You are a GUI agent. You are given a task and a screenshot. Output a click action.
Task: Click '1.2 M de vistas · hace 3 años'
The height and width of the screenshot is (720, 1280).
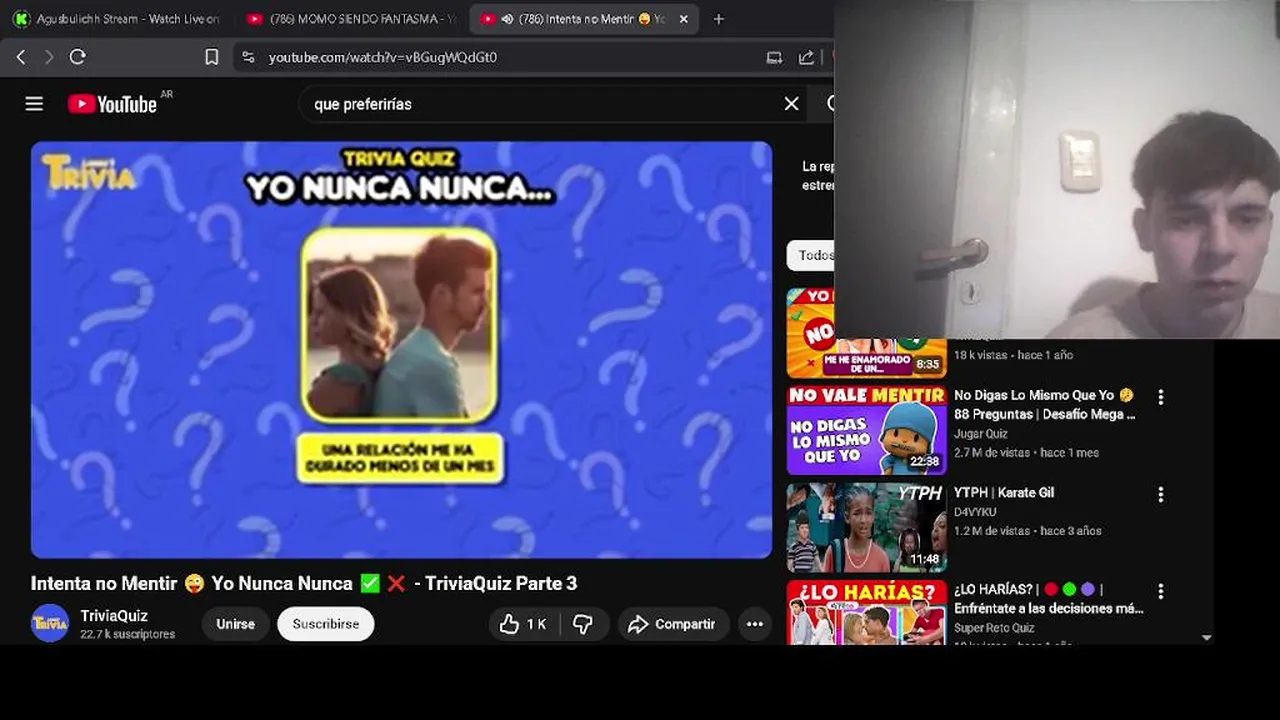coord(1027,531)
